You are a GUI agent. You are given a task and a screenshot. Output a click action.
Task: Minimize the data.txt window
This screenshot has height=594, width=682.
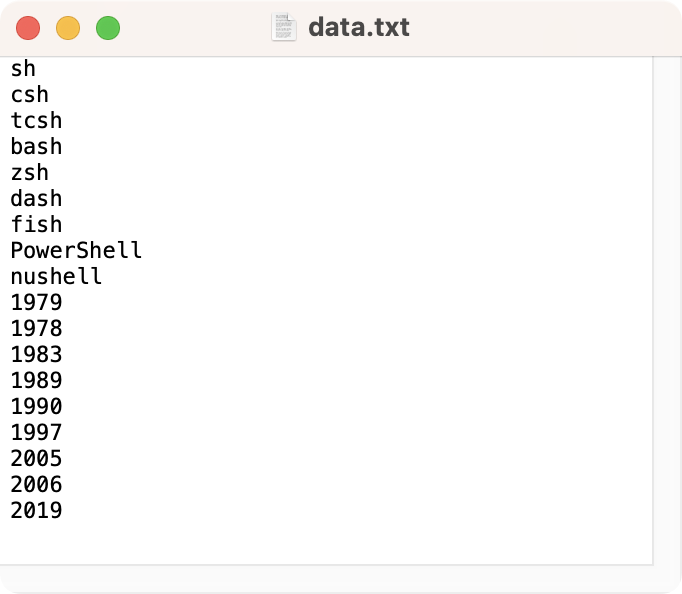coord(68,28)
